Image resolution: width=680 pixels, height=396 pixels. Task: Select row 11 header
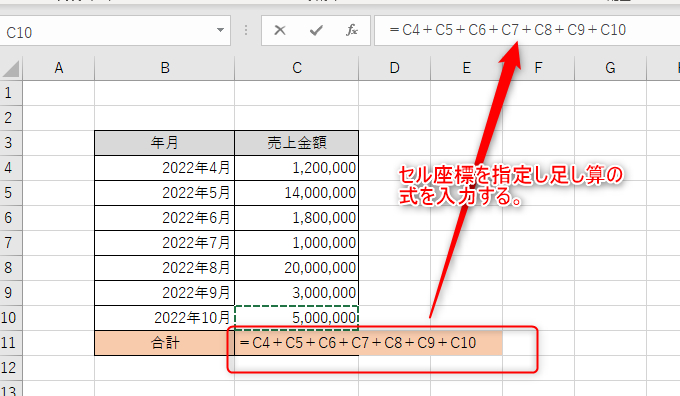click(x=11, y=343)
